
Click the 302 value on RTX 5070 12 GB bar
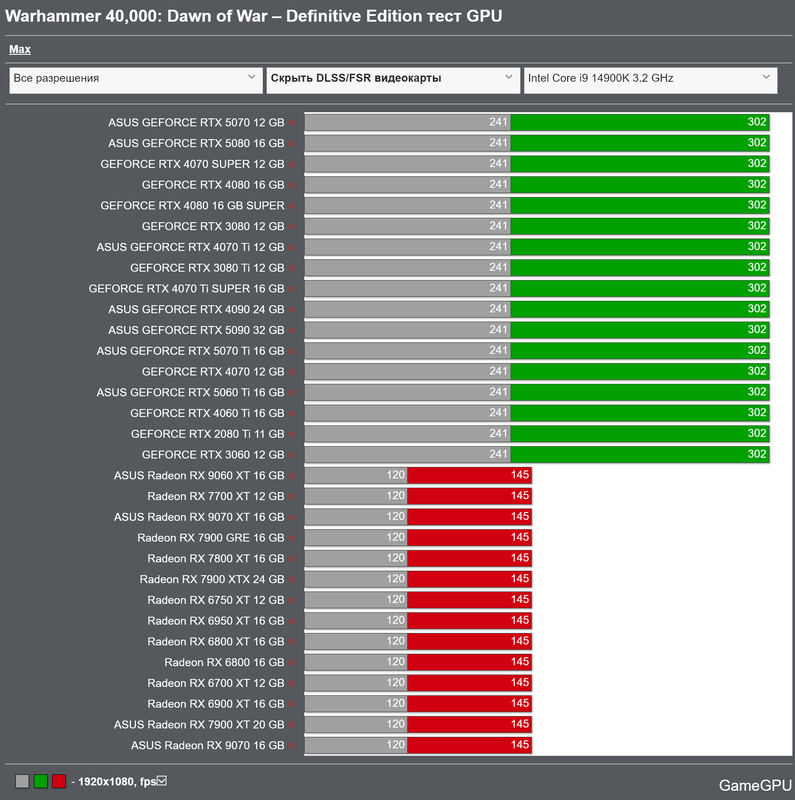[757, 122]
